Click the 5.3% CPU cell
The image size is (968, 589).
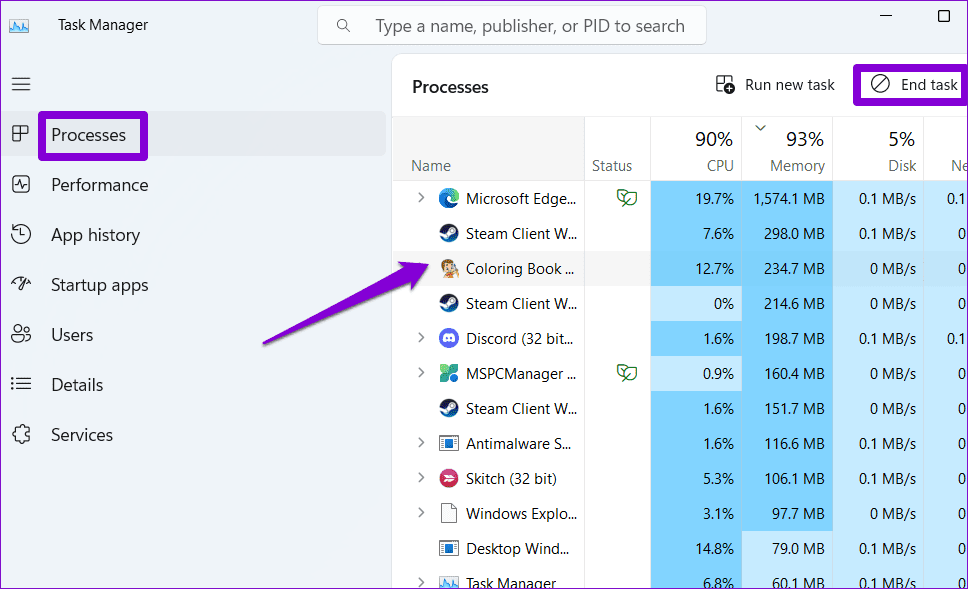point(696,478)
